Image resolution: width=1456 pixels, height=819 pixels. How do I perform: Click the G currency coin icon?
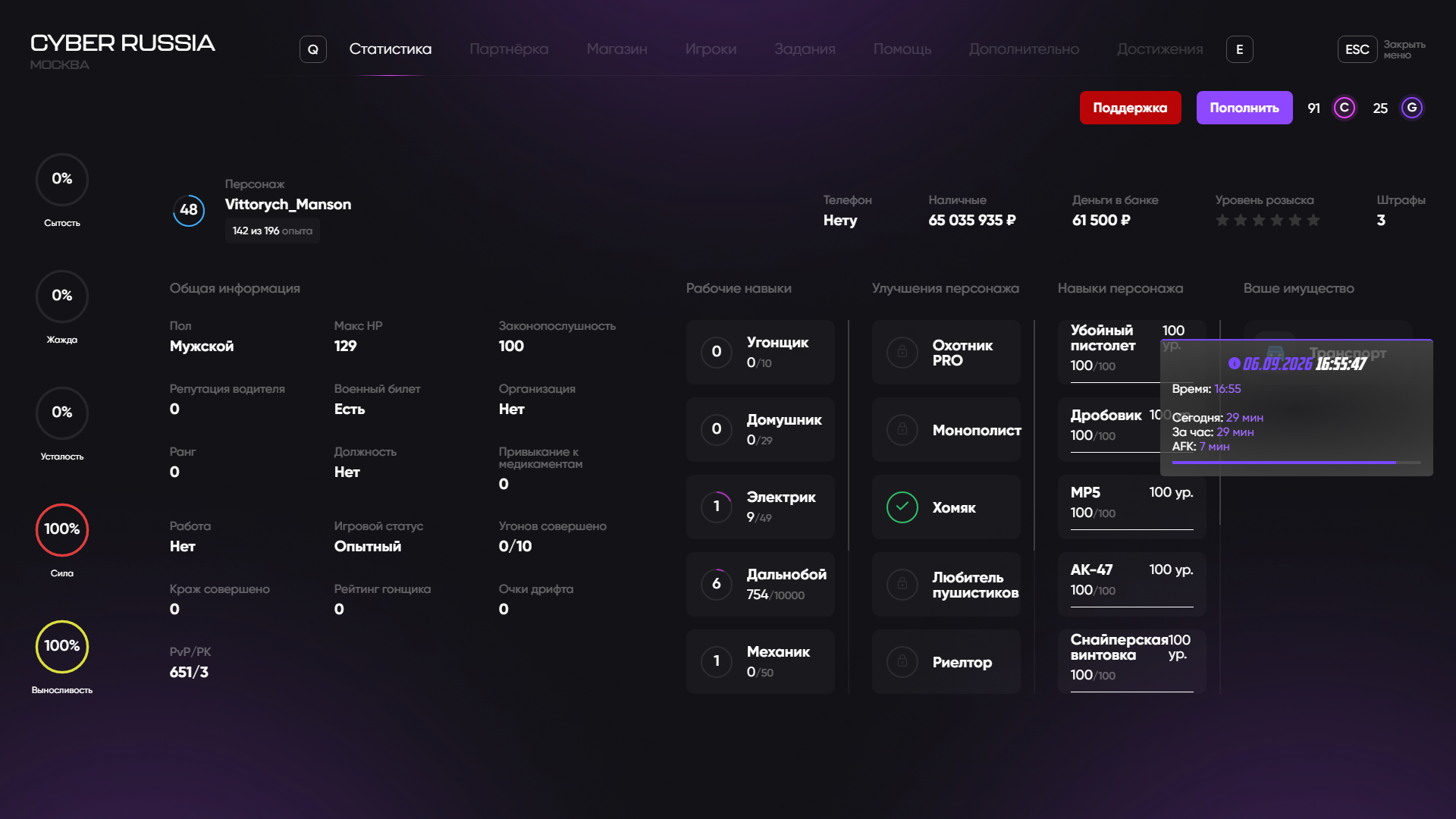(1412, 108)
